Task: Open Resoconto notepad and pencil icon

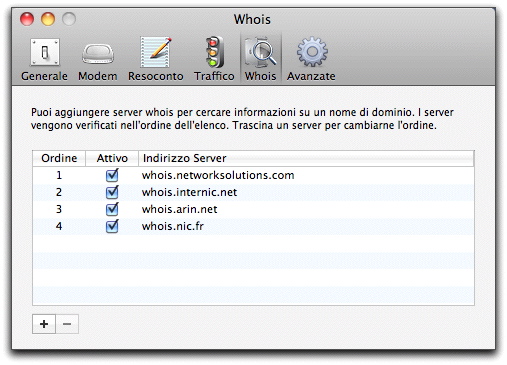Action: [156, 52]
